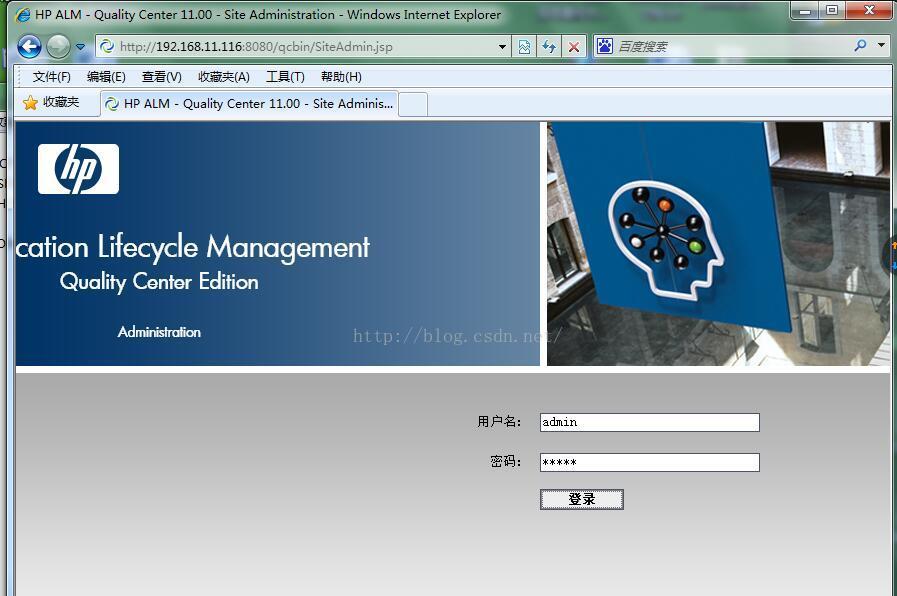Refresh the page with the refresh icon

(549, 47)
